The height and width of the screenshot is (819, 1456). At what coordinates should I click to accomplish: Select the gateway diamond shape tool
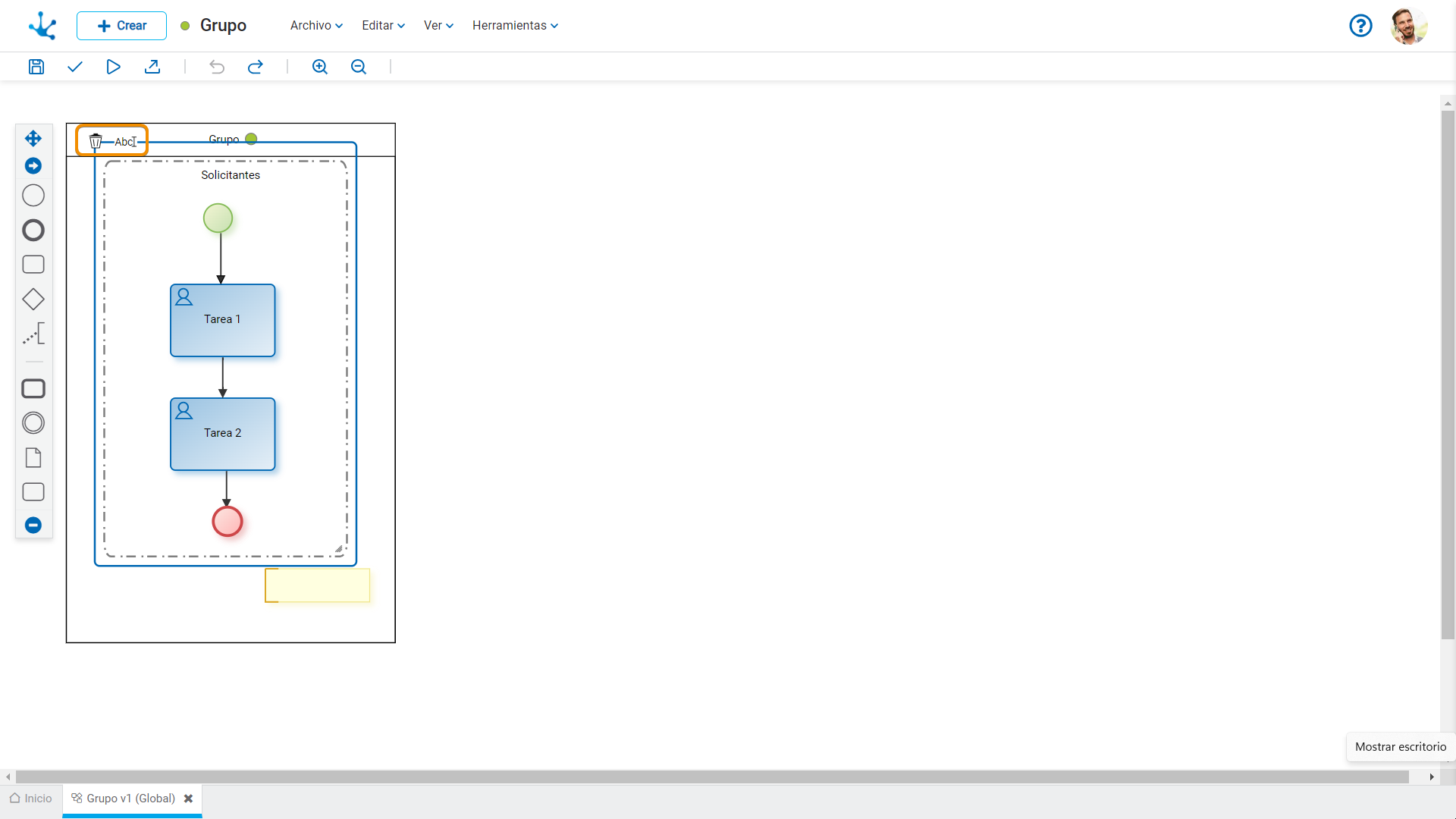tap(33, 299)
